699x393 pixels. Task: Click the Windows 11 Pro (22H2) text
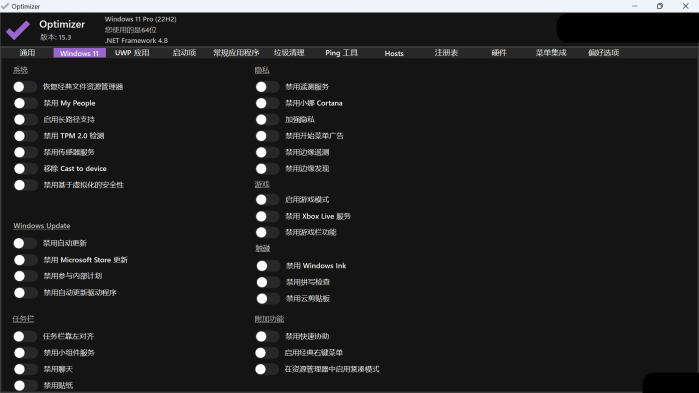click(x=140, y=19)
